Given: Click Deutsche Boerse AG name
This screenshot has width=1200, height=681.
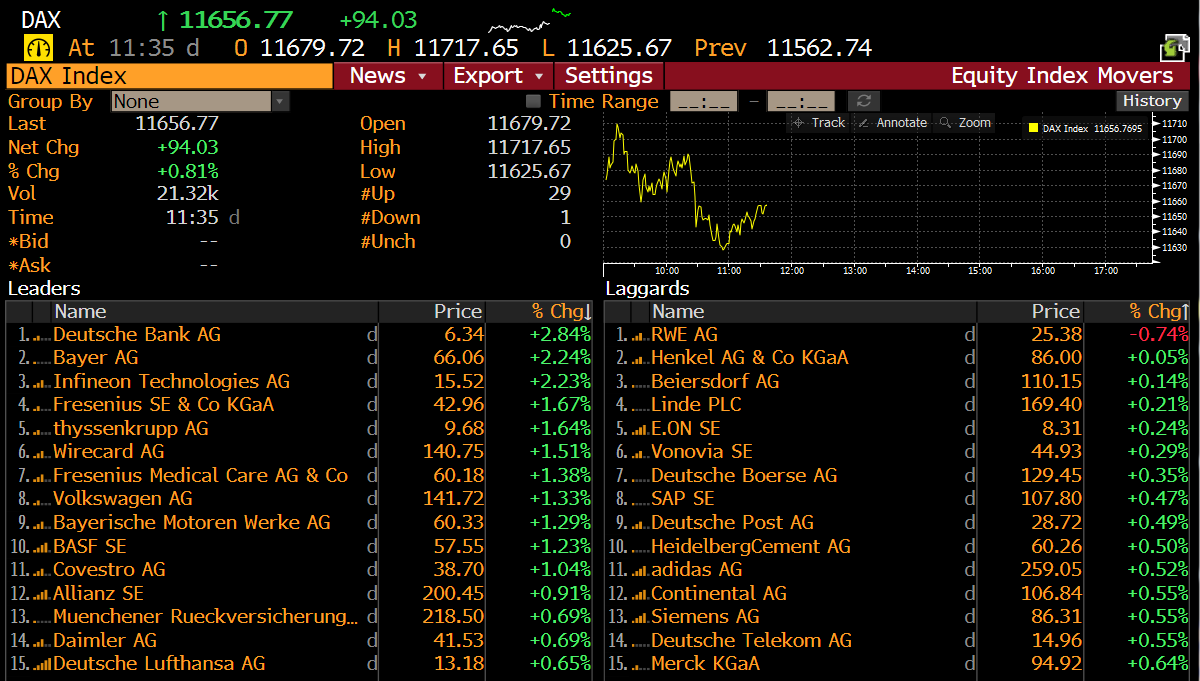Looking at the screenshot, I should 744,476.
